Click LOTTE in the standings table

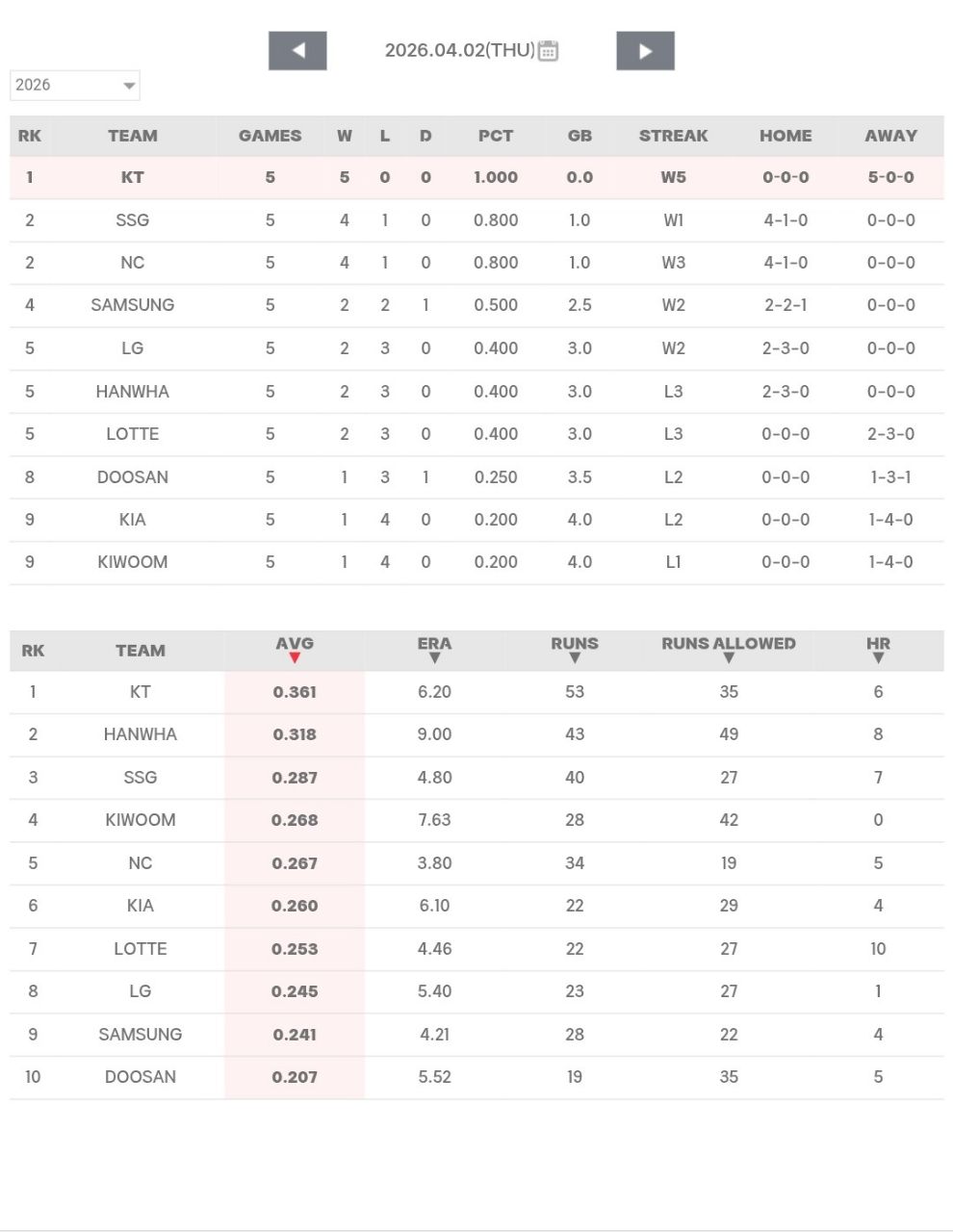coord(133,434)
